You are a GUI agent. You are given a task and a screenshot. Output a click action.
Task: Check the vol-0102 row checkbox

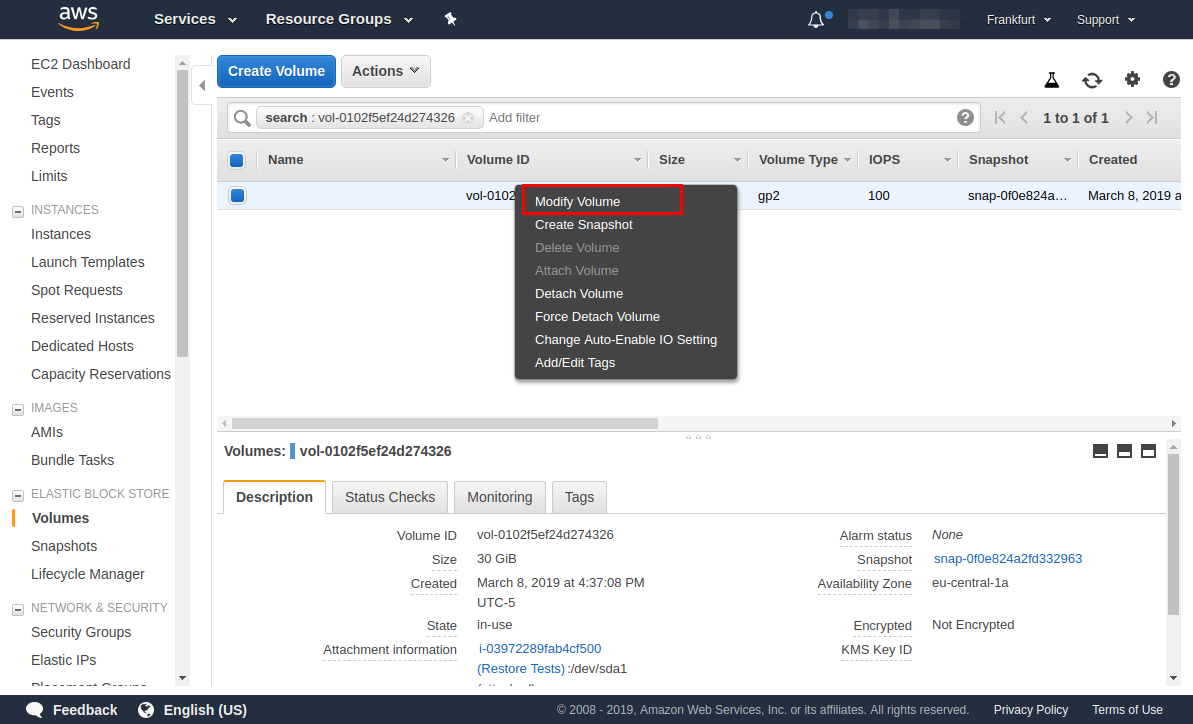tap(237, 195)
